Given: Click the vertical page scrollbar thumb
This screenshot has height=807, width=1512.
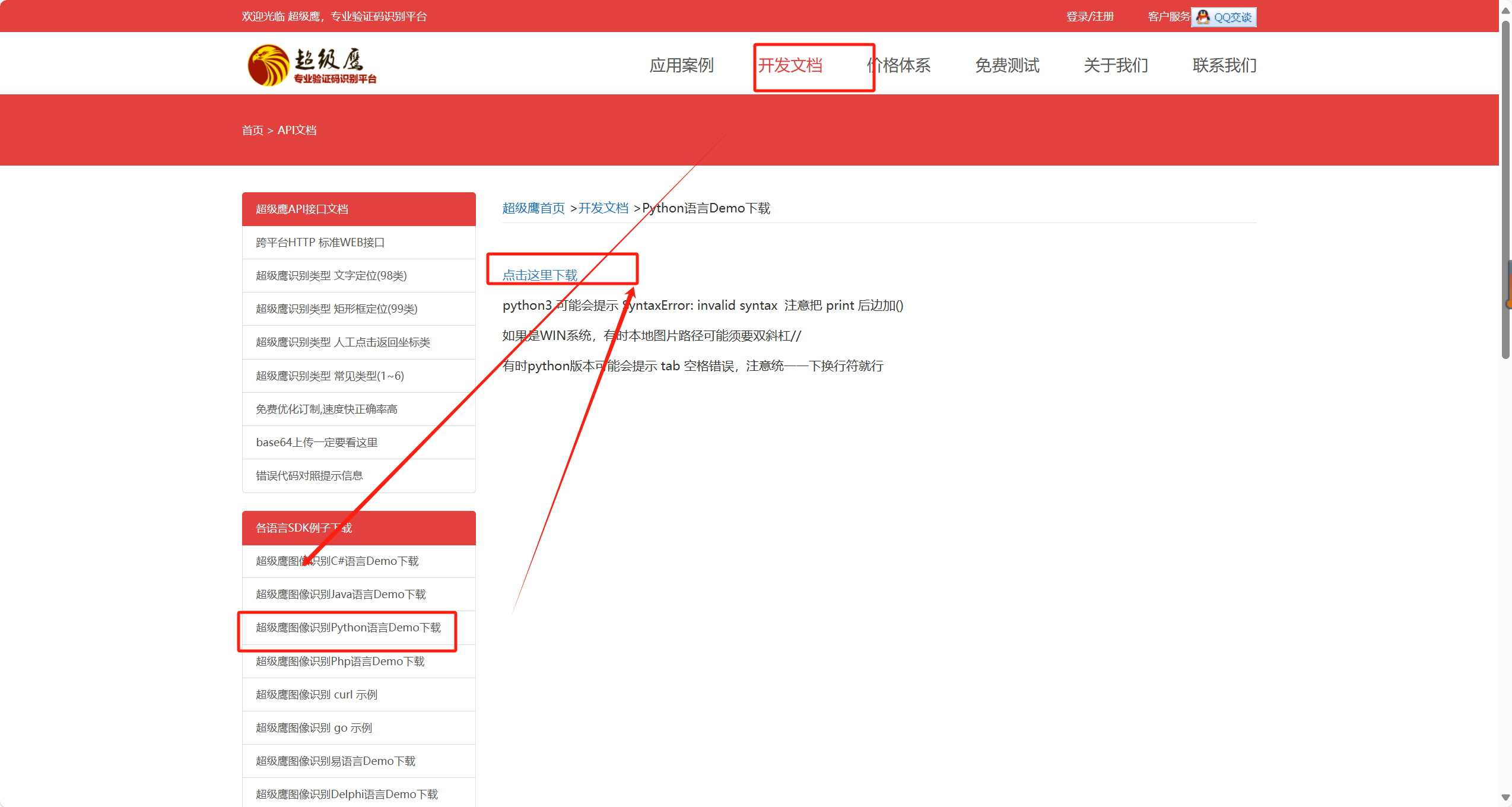Looking at the screenshot, I should (1505, 190).
